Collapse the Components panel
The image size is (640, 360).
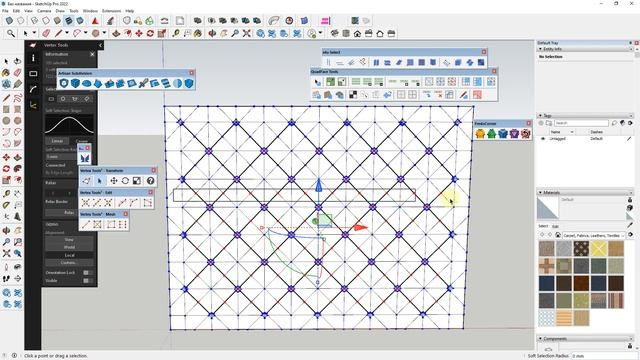tap(540, 339)
